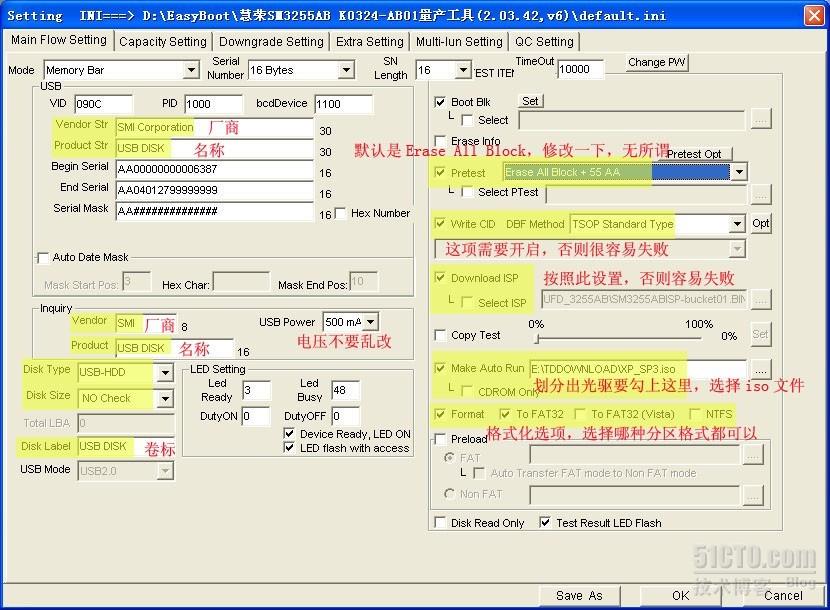Click browse button in Boot Blk Select row

pyautogui.click(x=761, y=119)
